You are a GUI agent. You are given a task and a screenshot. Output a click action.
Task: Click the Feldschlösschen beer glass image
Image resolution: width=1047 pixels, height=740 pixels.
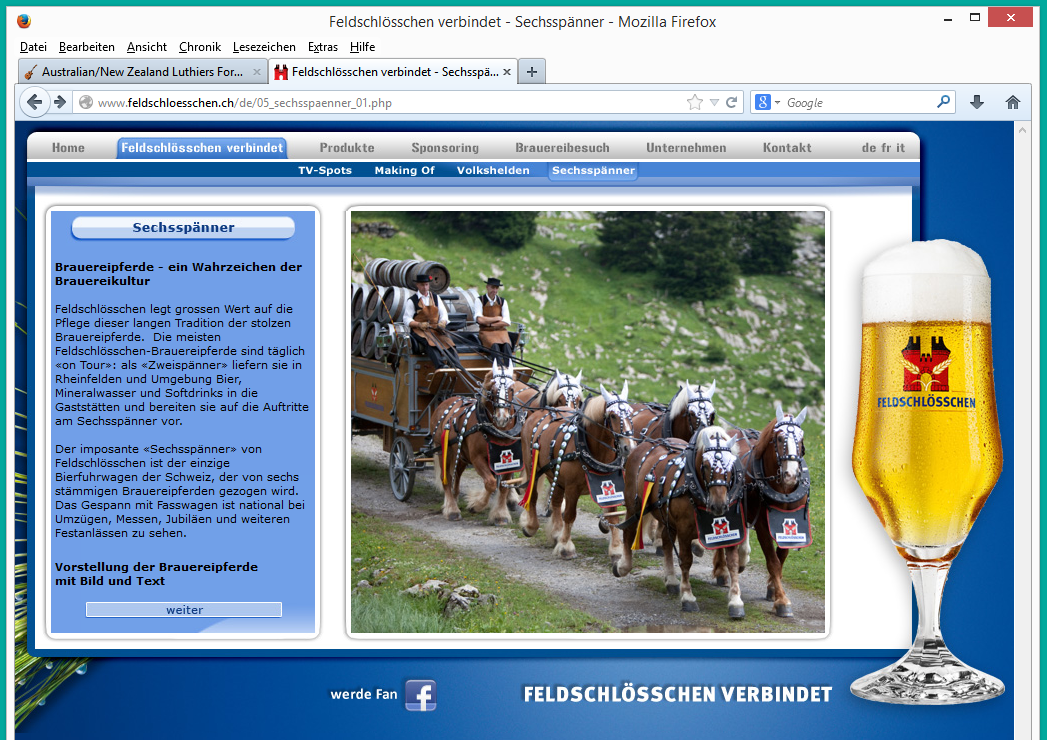coord(927,471)
